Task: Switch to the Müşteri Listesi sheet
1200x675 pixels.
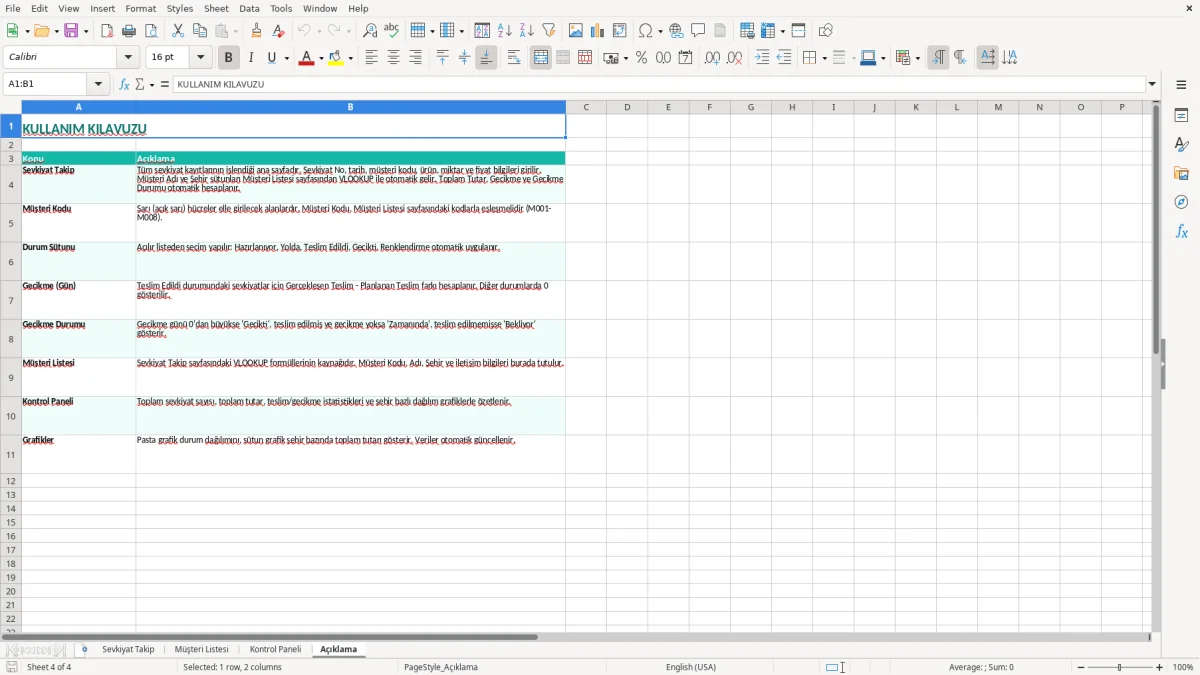Action: [201, 650]
